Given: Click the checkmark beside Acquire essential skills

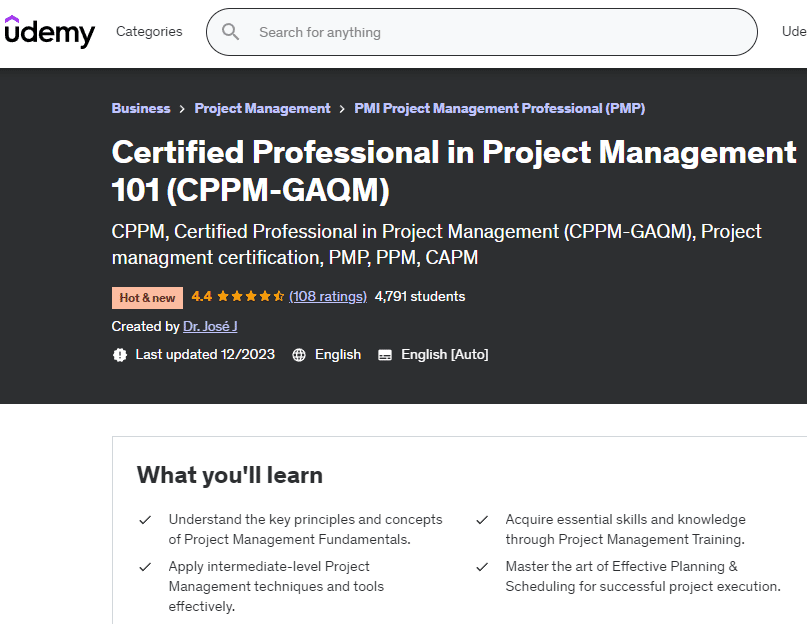Looking at the screenshot, I should tap(482, 520).
